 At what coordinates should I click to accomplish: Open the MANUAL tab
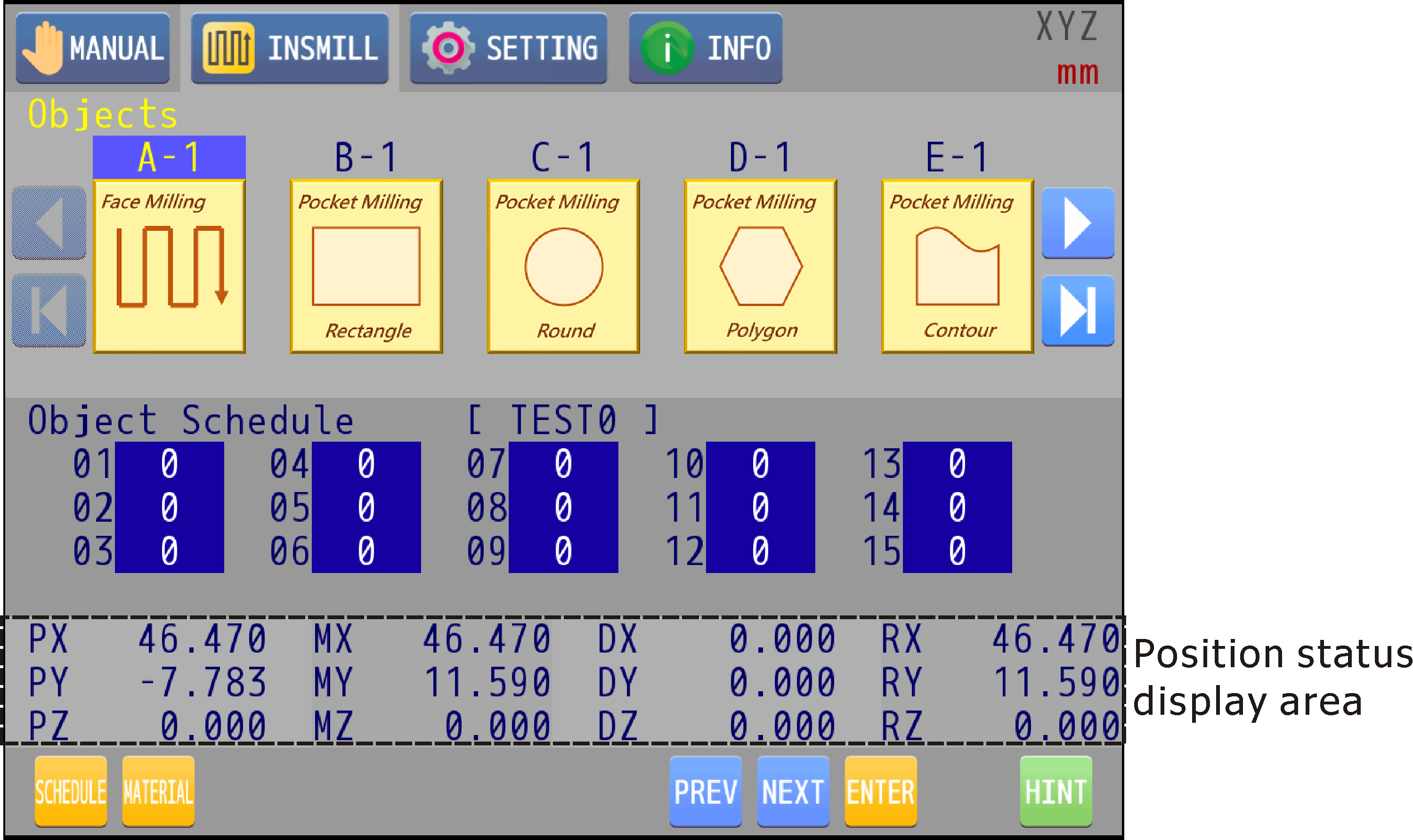coord(93,48)
